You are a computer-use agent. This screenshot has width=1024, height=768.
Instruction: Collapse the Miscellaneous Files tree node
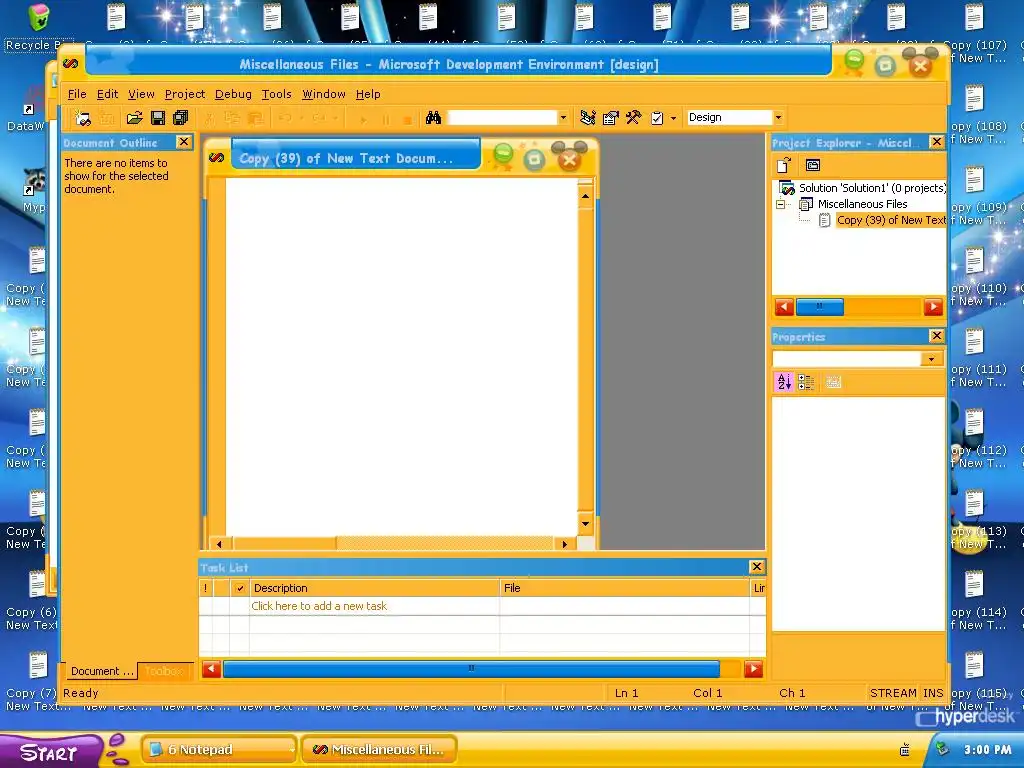click(780, 204)
